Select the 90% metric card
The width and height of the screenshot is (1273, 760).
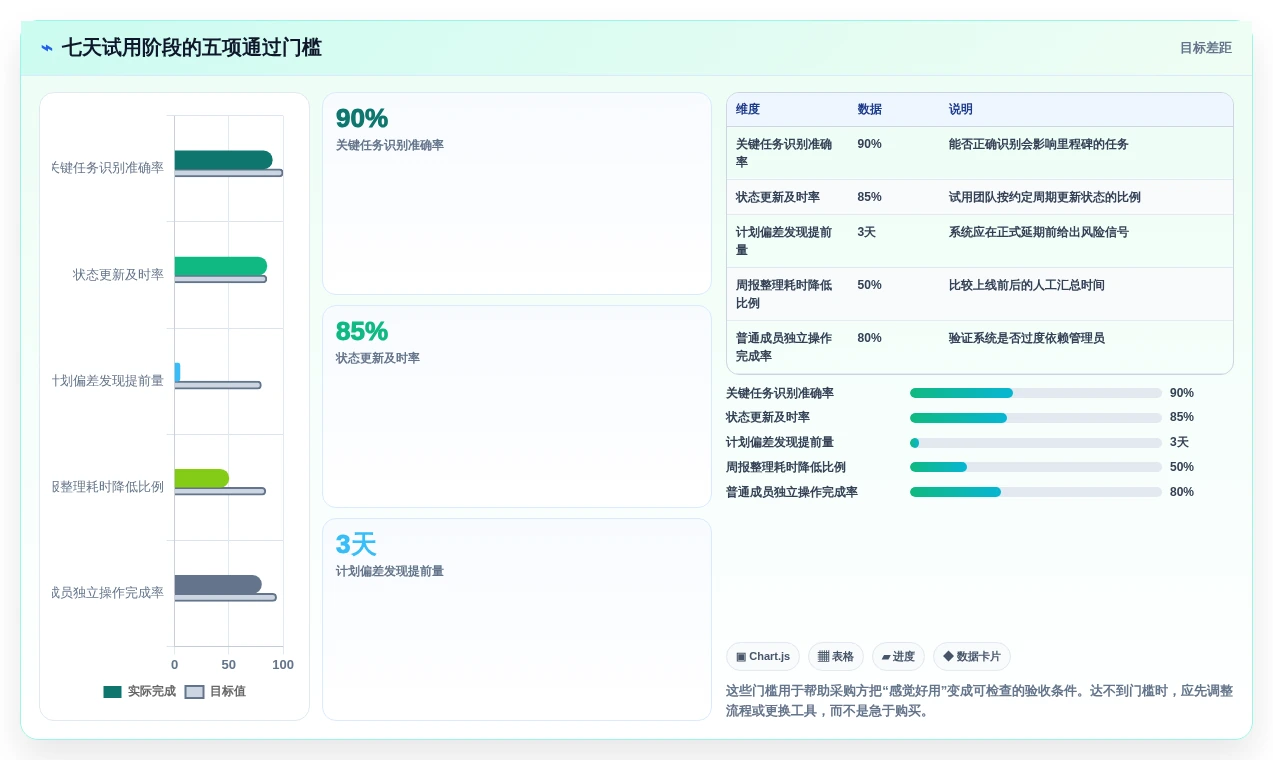point(516,193)
